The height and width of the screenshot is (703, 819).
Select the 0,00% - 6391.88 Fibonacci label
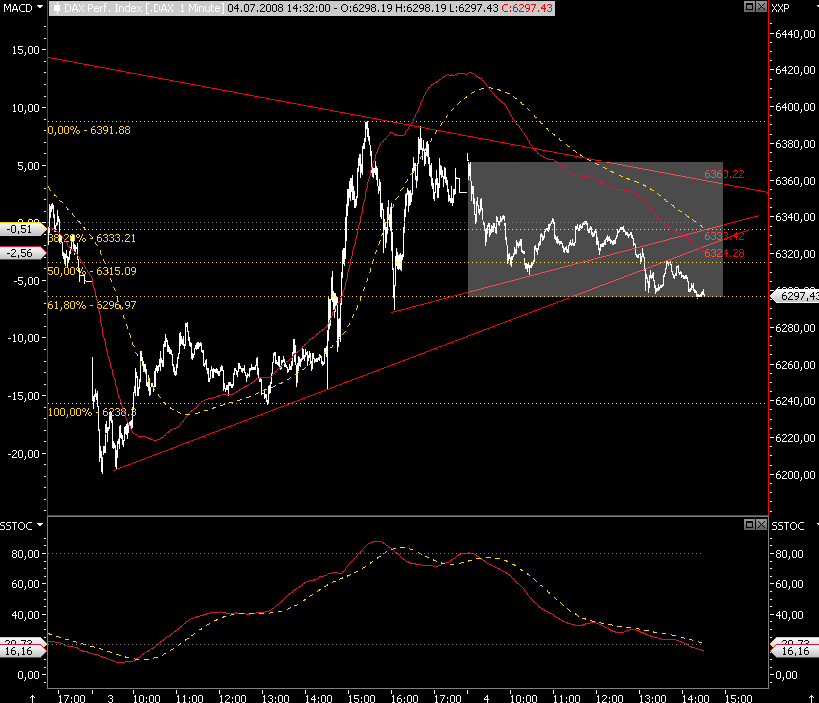89,130
